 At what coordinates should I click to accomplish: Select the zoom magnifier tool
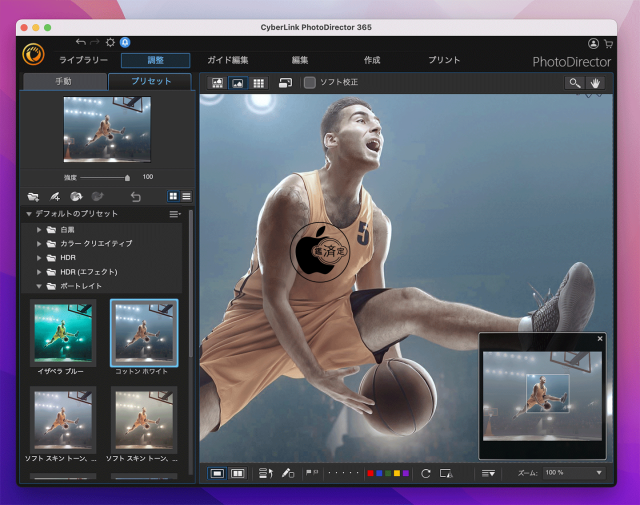(575, 83)
